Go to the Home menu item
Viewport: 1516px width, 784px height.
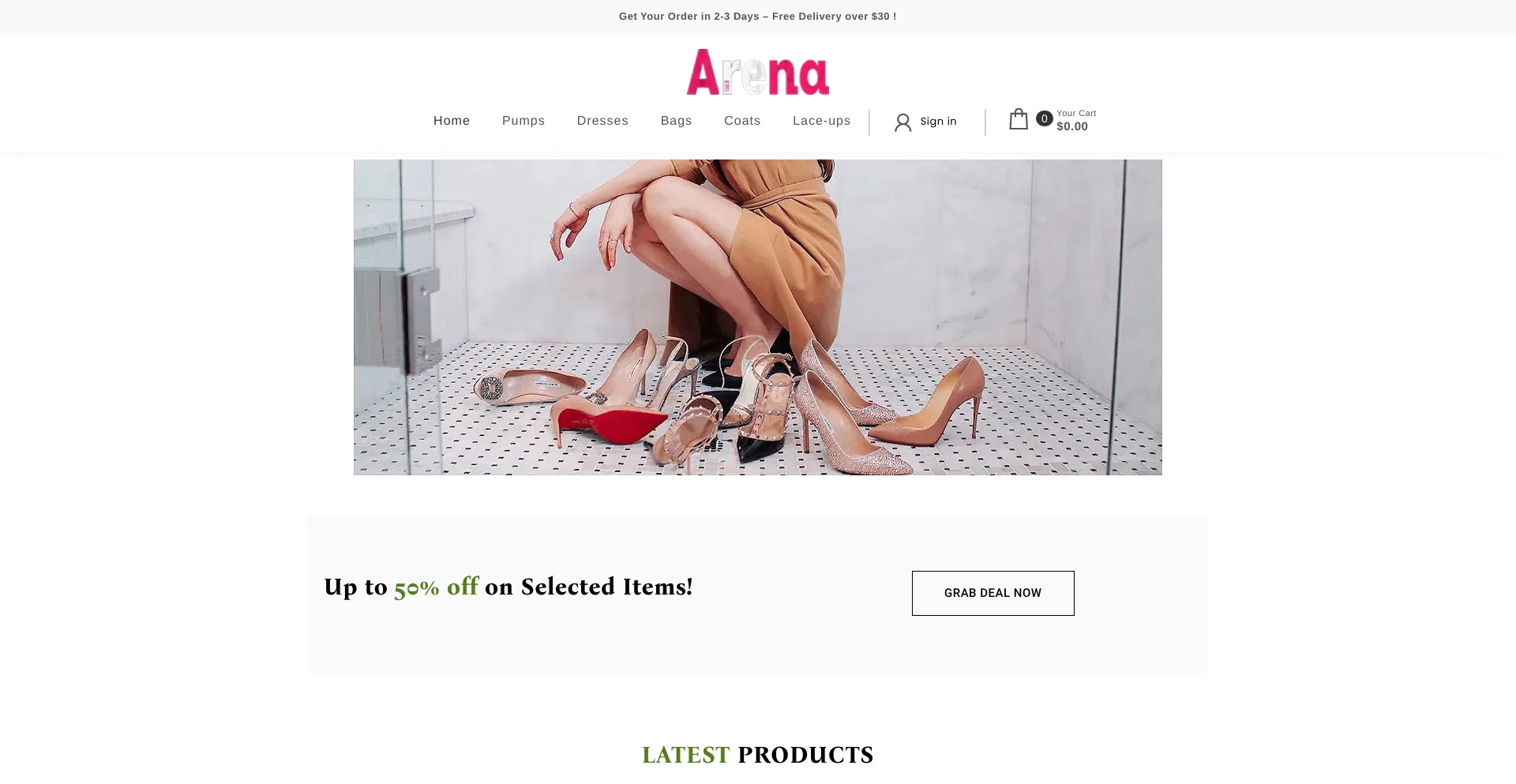452,121
